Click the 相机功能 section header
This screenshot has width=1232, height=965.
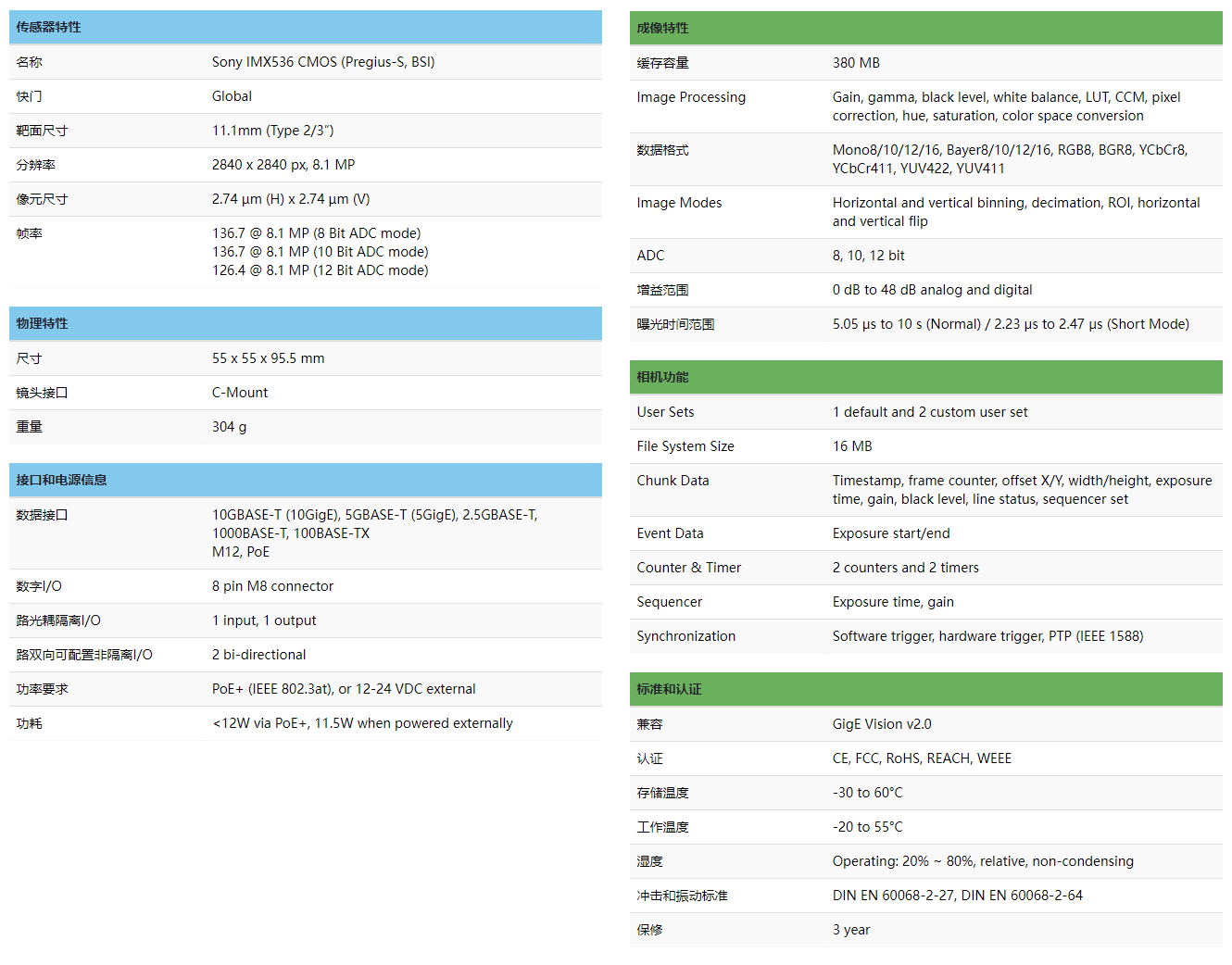point(663,377)
